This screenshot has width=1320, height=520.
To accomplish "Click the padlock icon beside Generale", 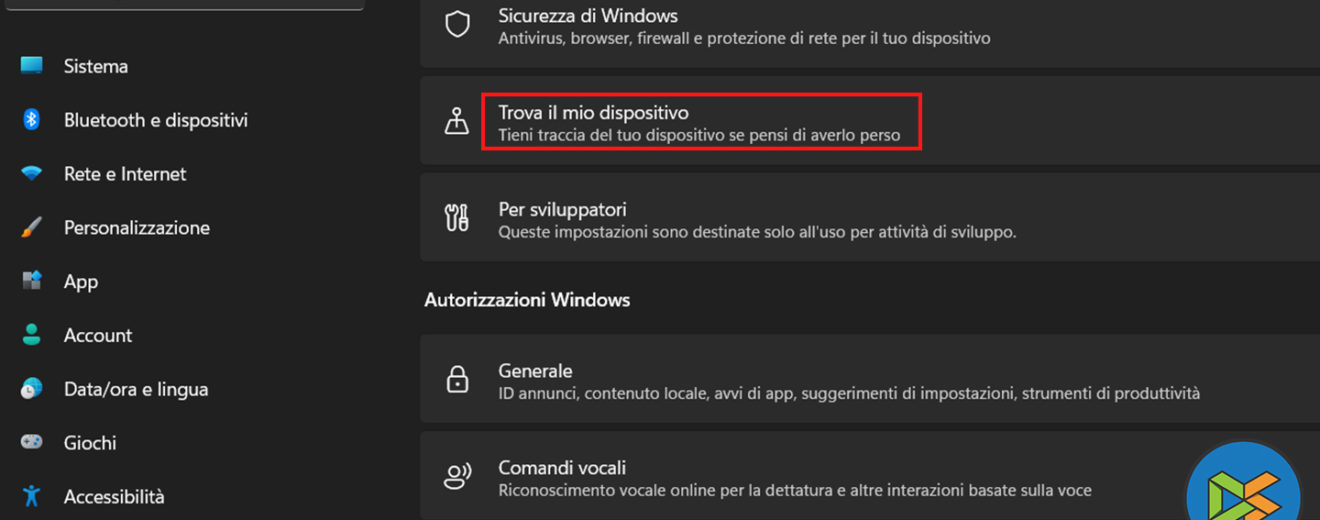I will click(457, 380).
